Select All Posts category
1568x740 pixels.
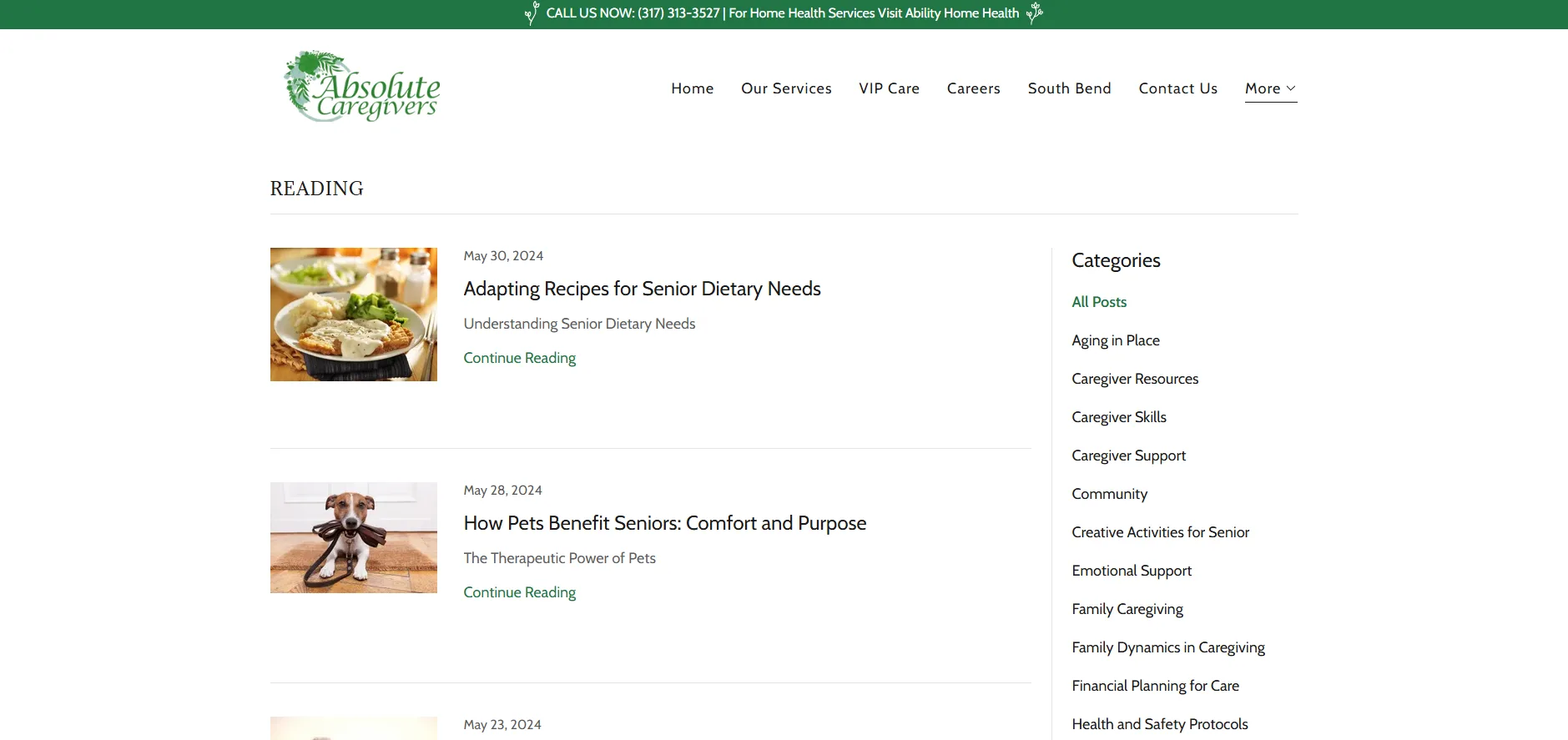tap(1099, 302)
